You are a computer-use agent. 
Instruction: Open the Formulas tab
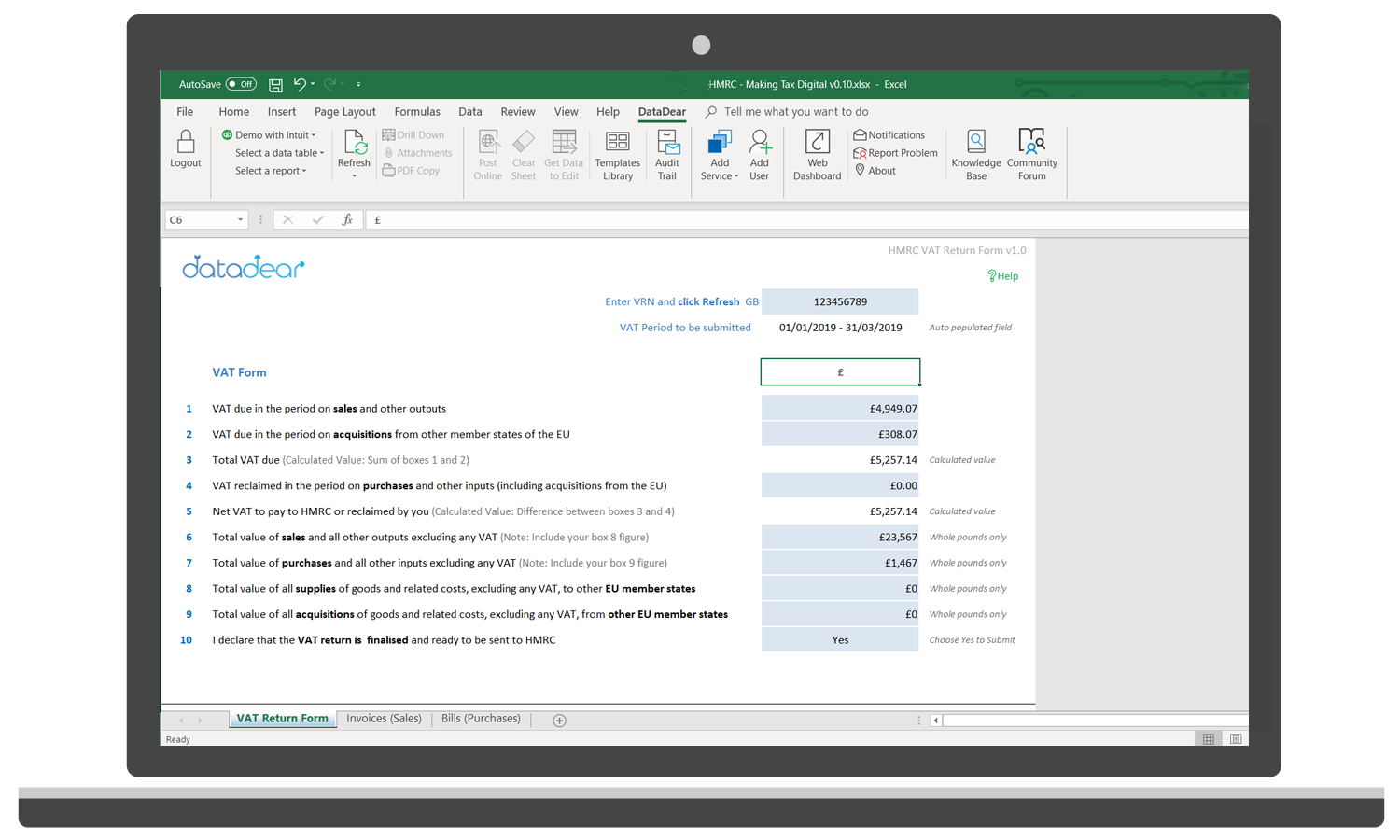417,112
